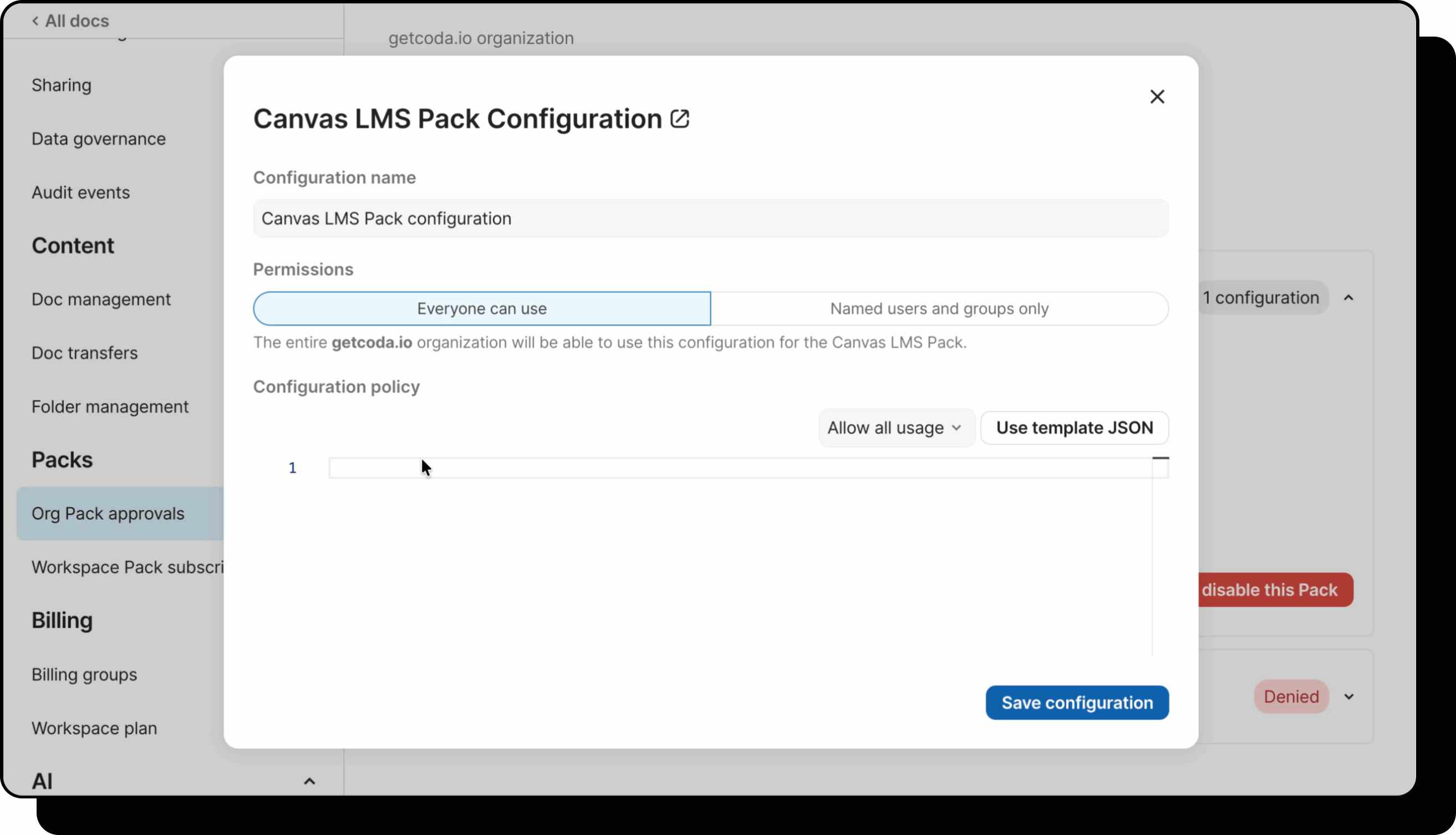The height and width of the screenshot is (835, 1456).
Task: Click Use template JSON button
Action: click(1074, 428)
